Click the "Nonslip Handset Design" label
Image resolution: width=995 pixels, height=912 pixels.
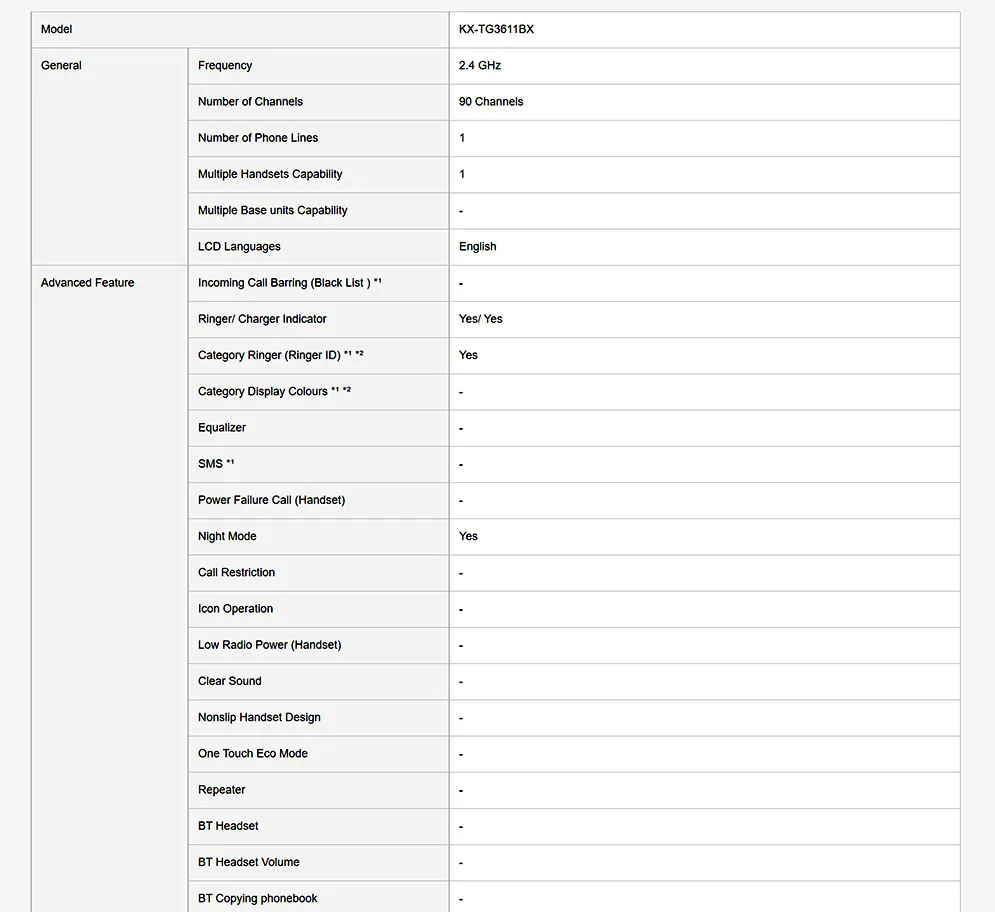(x=259, y=717)
